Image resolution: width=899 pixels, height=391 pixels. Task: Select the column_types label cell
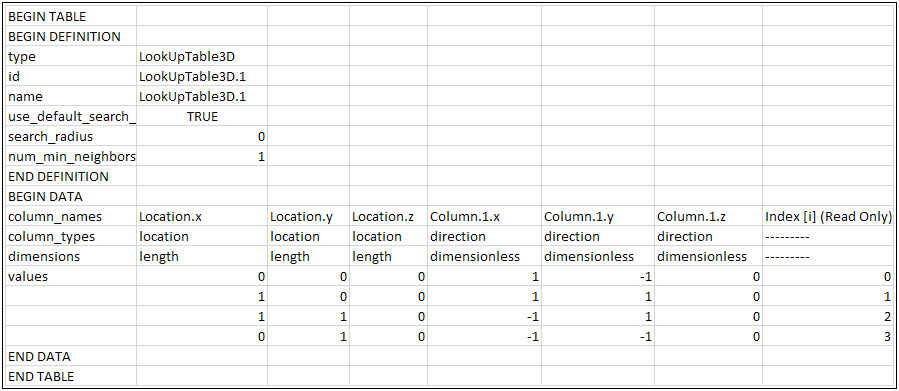tap(71, 236)
